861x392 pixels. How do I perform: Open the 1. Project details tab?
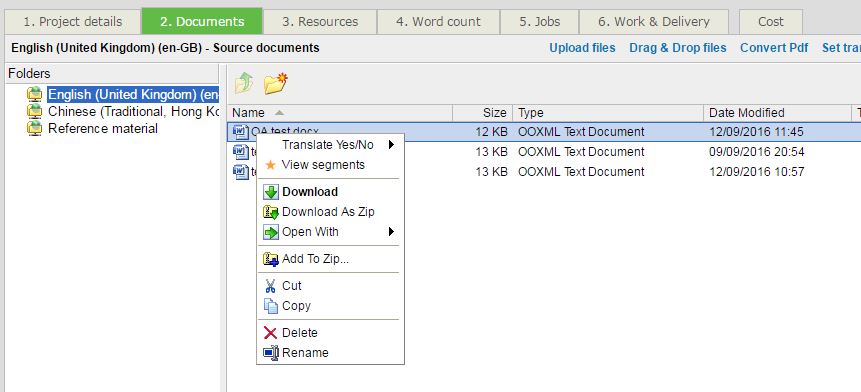72,21
